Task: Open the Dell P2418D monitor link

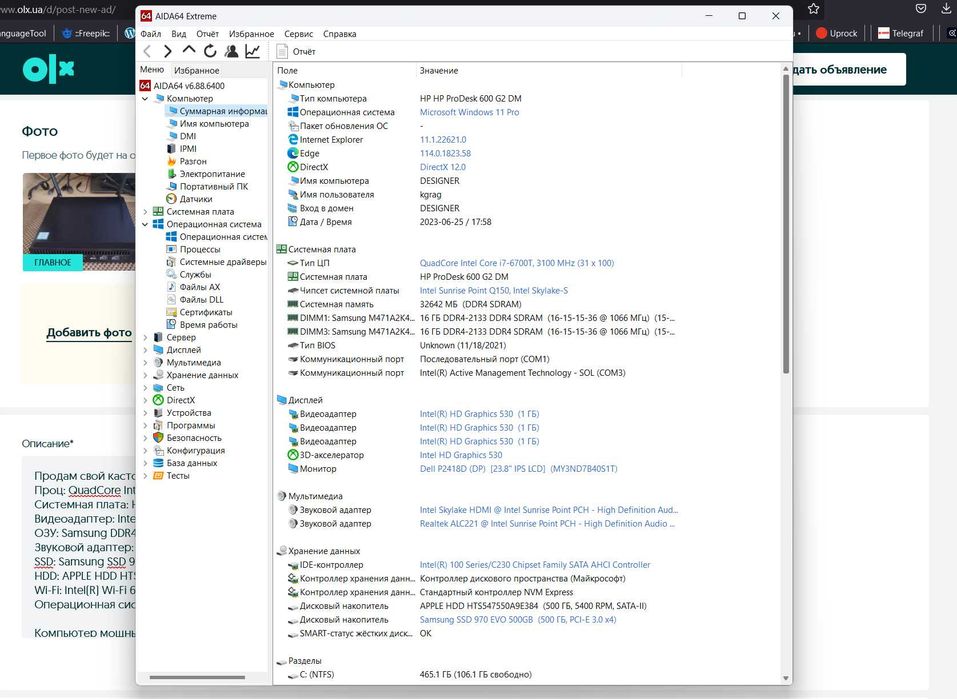Action: point(518,469)
